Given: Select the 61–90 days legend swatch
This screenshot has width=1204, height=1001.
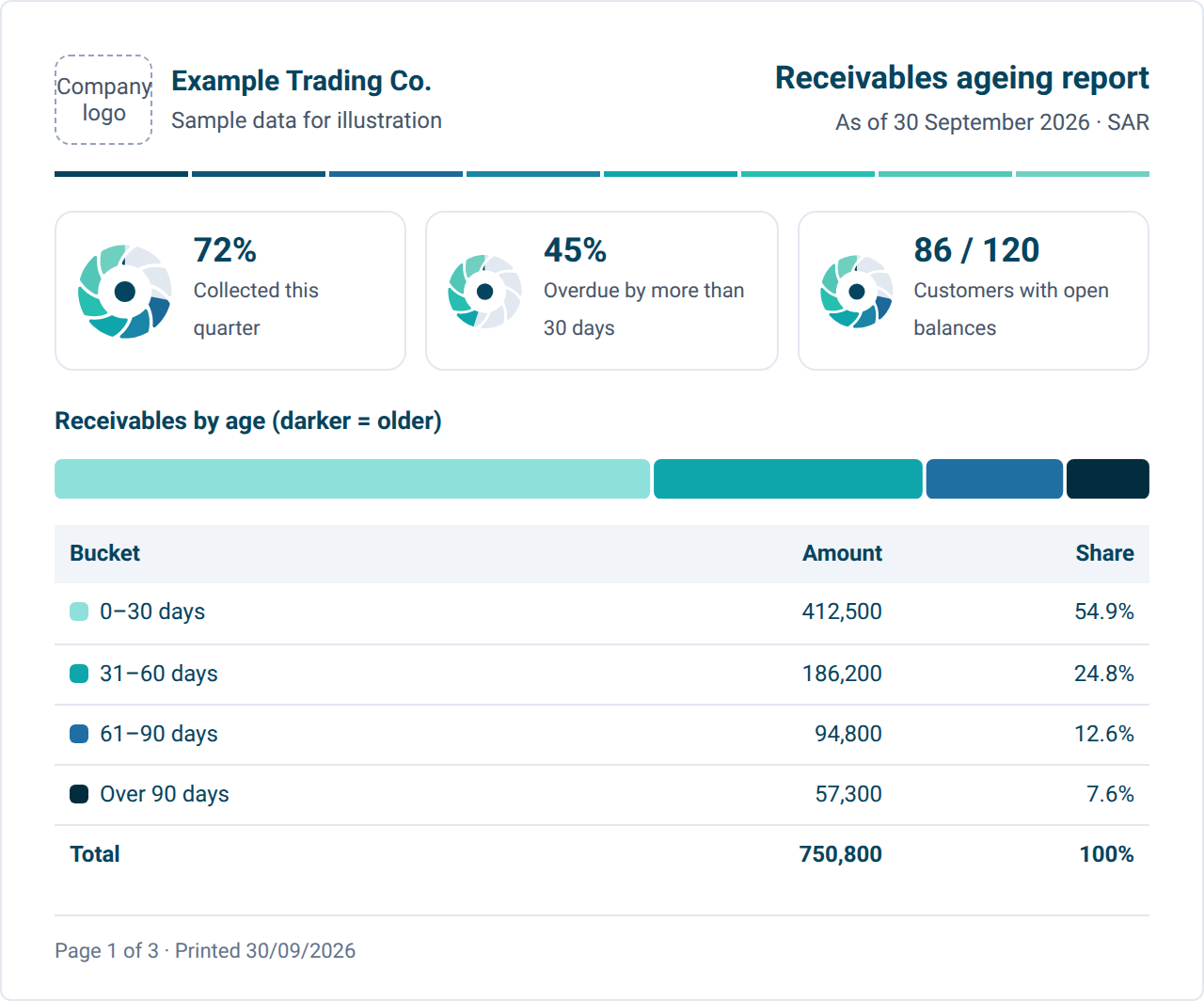Looking at the screenshot, I should click(x=79, y=734).
